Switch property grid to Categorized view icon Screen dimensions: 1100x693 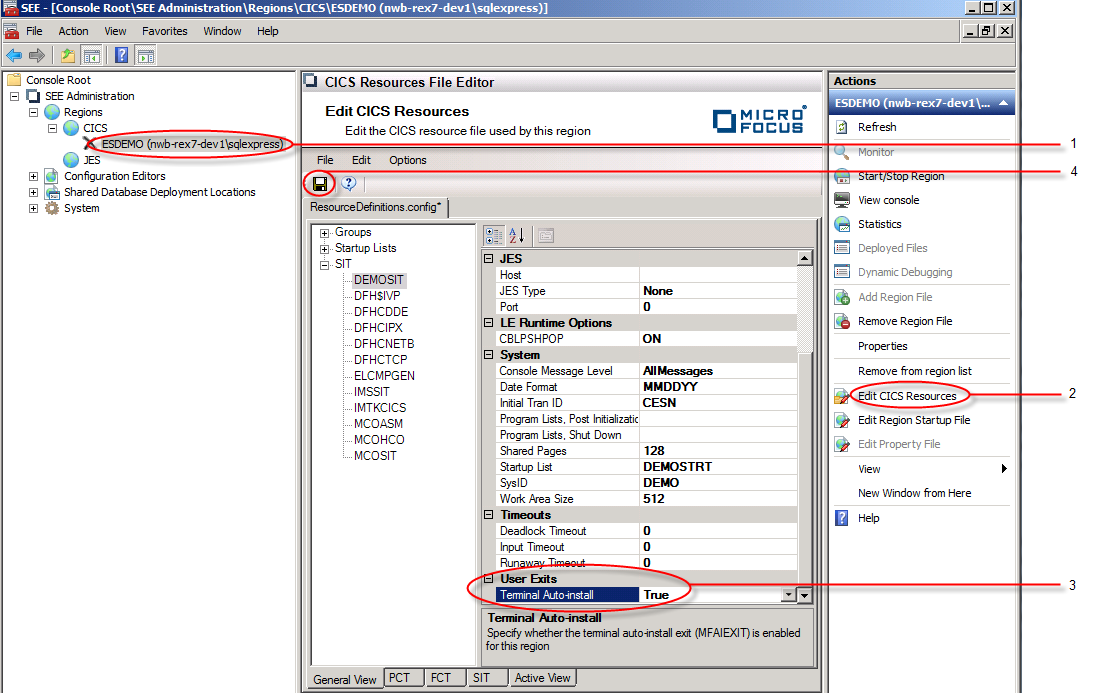[x=494, y=236]
